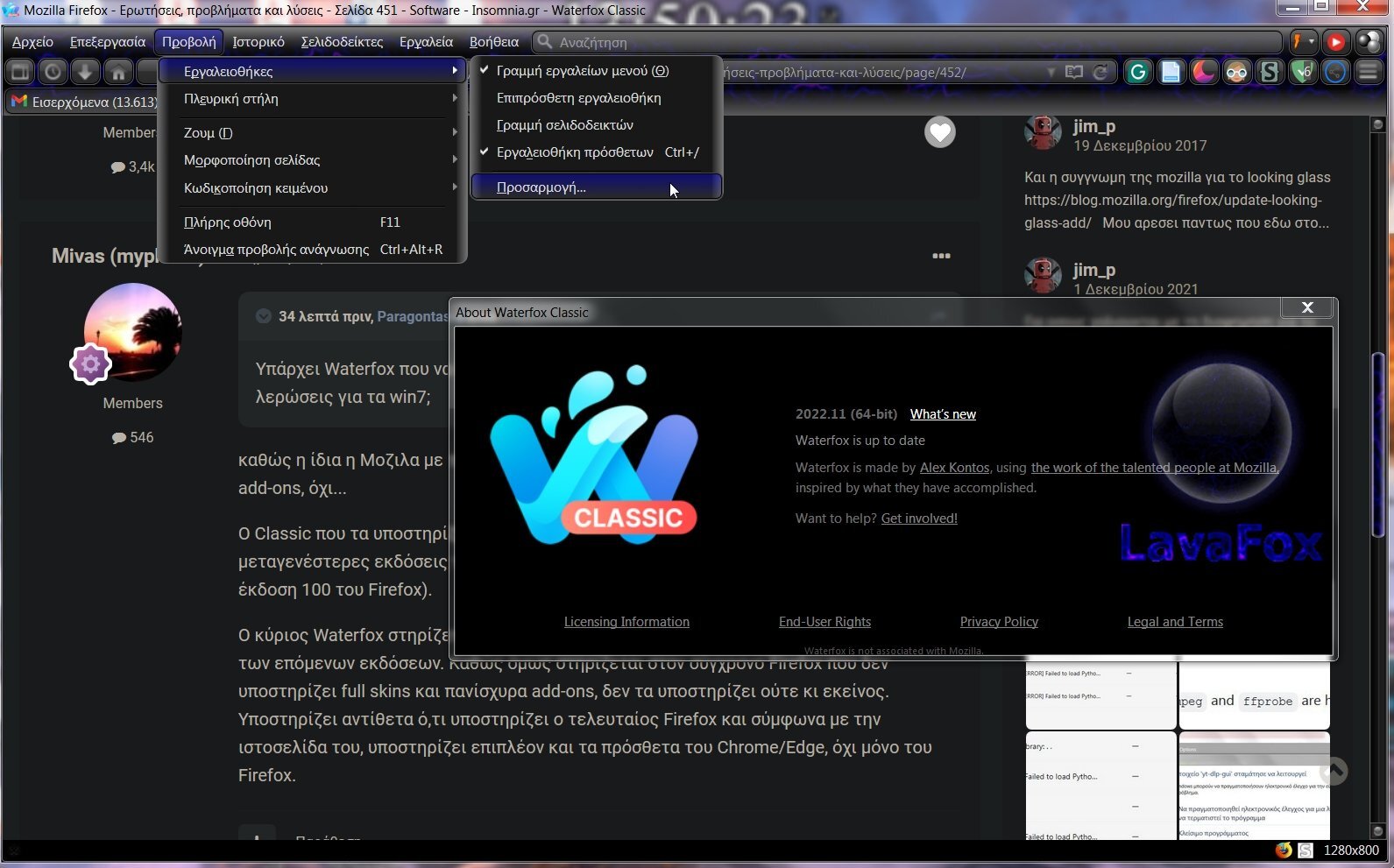Image resolution: width=1394 pixels, height=868 pixels.
Task: Open history clock toolbar icon
Action: 53,72
